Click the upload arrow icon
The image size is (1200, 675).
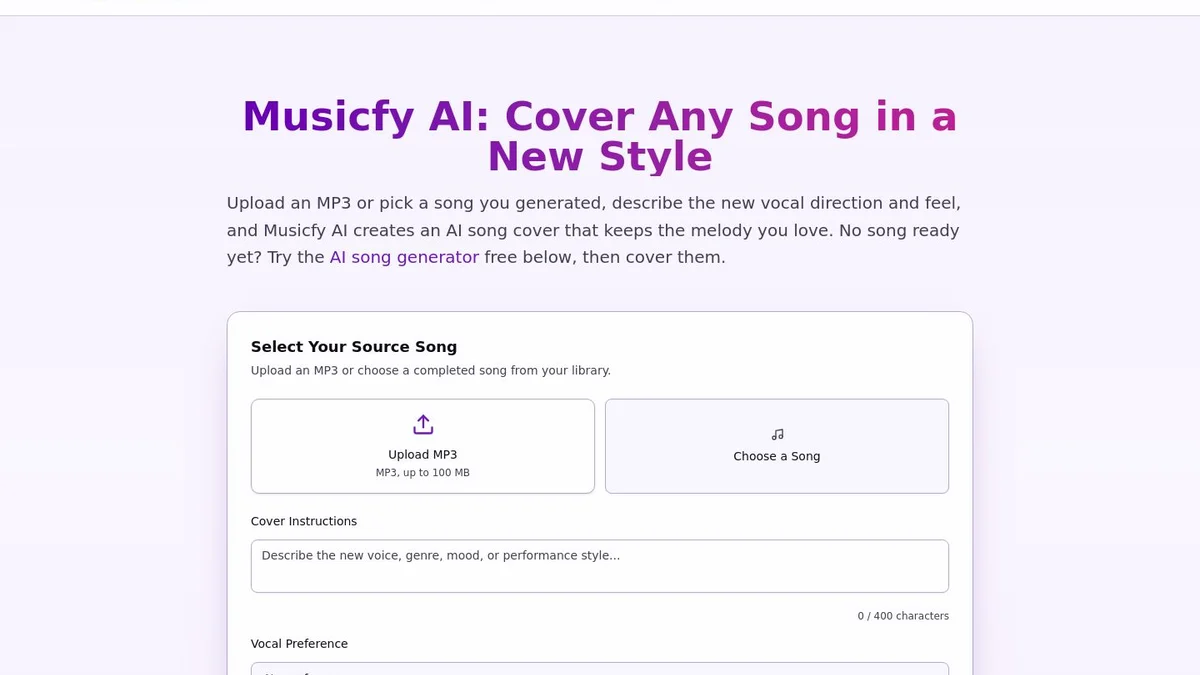click(423, 425)
